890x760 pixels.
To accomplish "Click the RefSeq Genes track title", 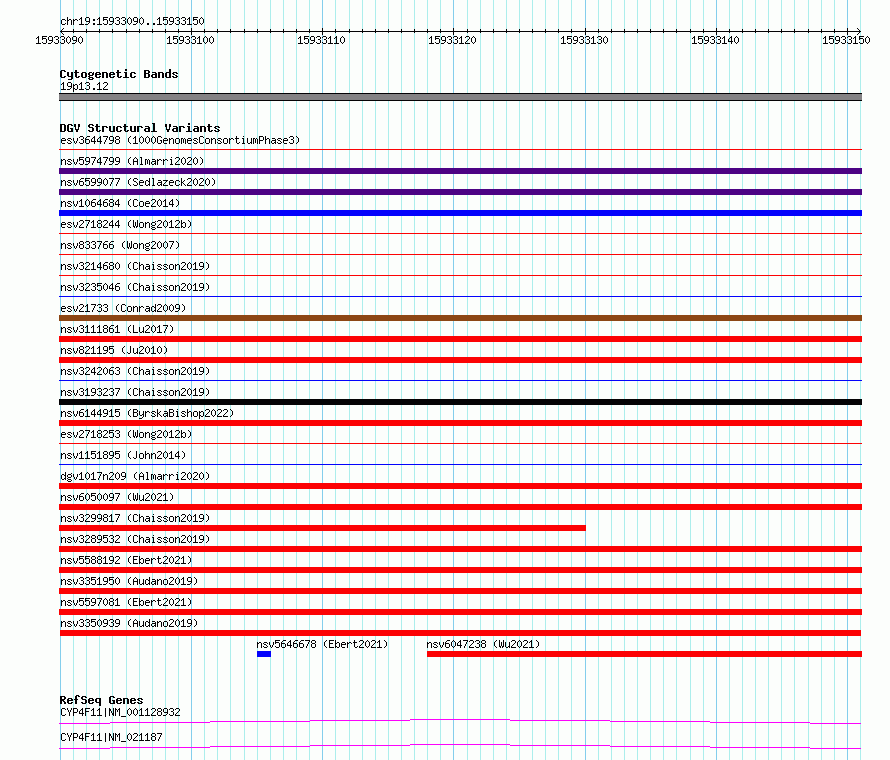I will pos(101,700).
